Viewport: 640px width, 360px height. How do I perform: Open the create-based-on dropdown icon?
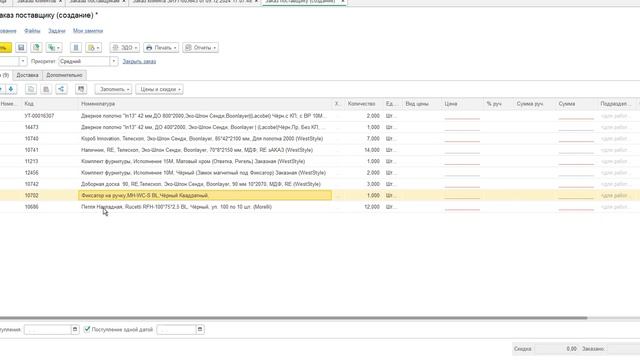[x=54, y=48]
